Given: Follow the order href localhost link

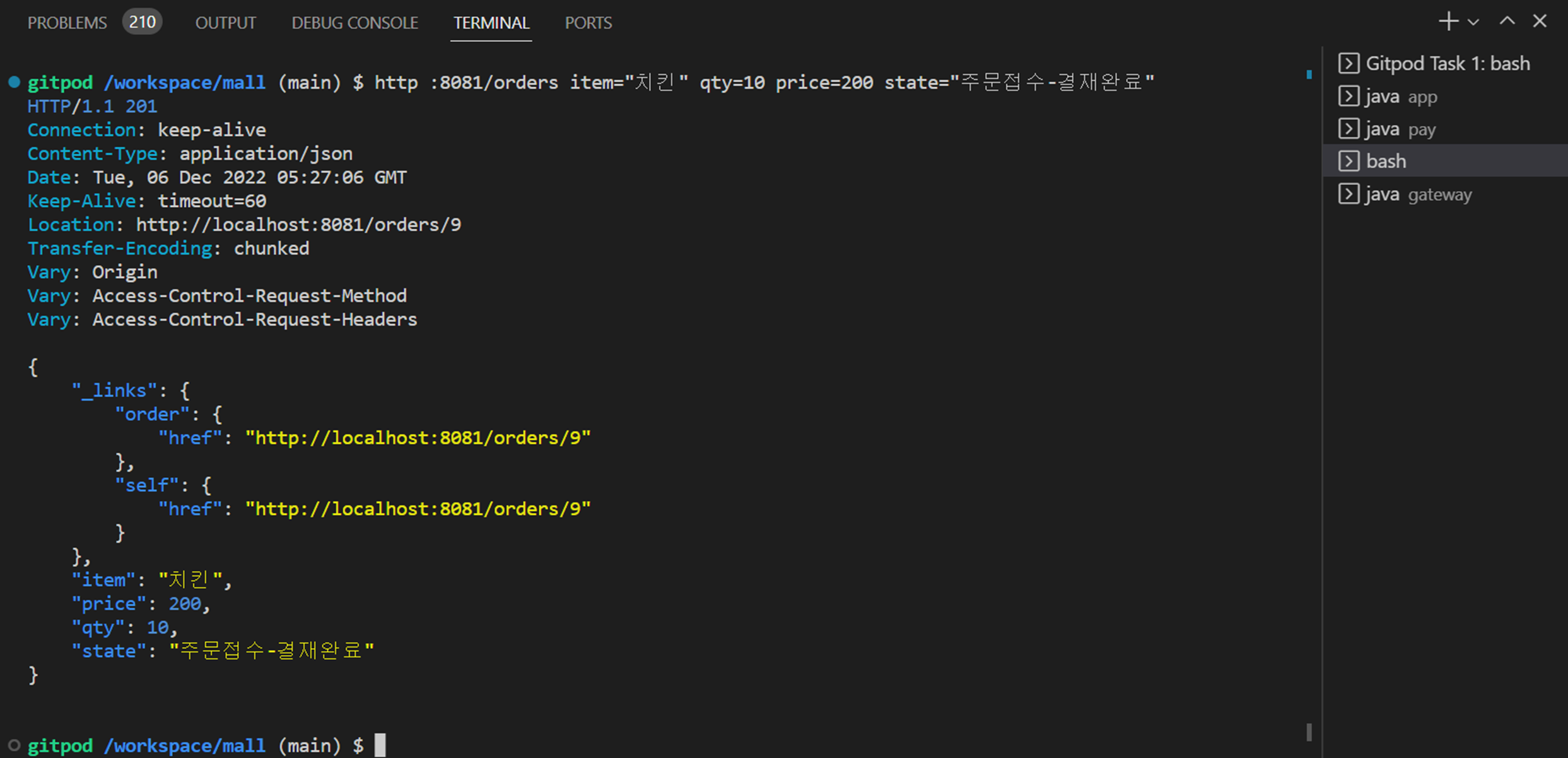Looking at the screenshot, I should pos(418,438).
